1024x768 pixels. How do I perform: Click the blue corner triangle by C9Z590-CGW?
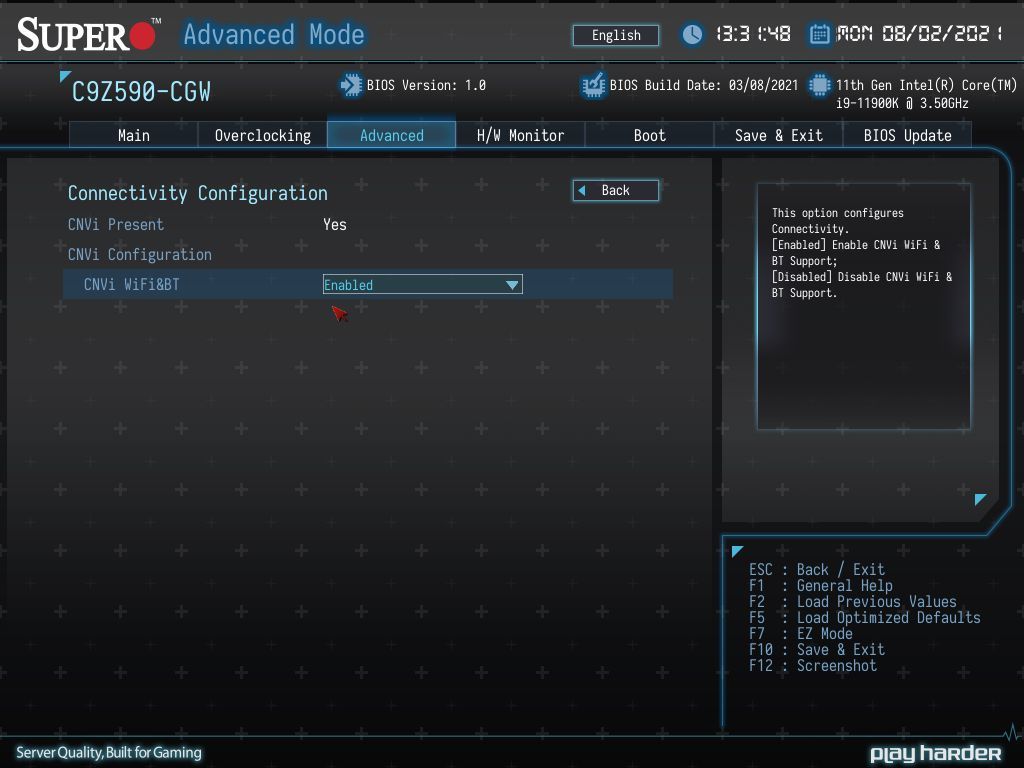point(64,76)
